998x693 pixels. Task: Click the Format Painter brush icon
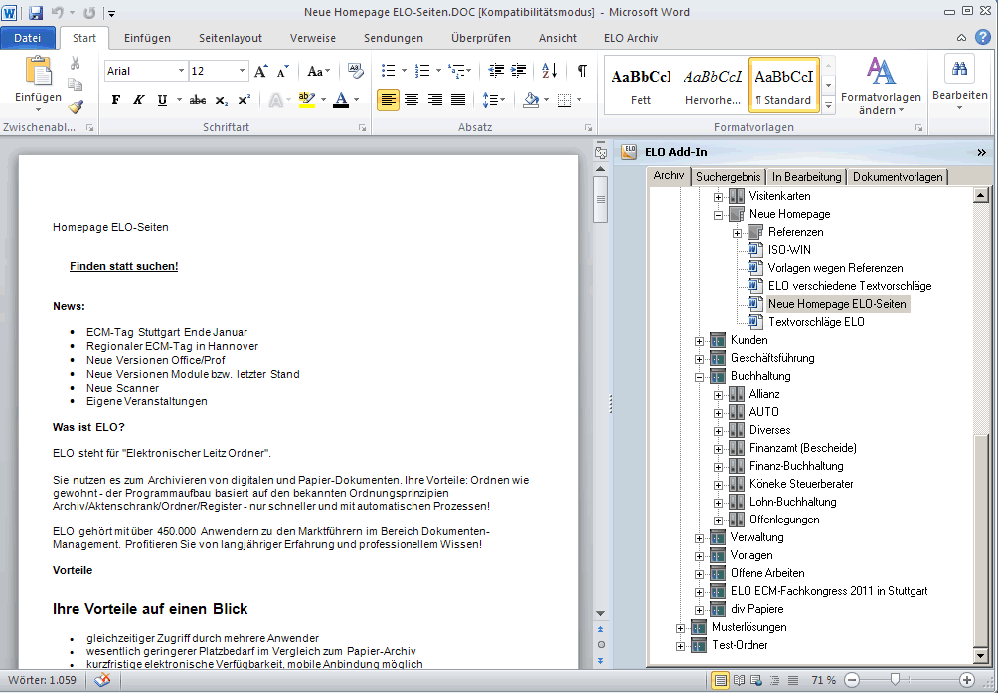pos(75,106)
